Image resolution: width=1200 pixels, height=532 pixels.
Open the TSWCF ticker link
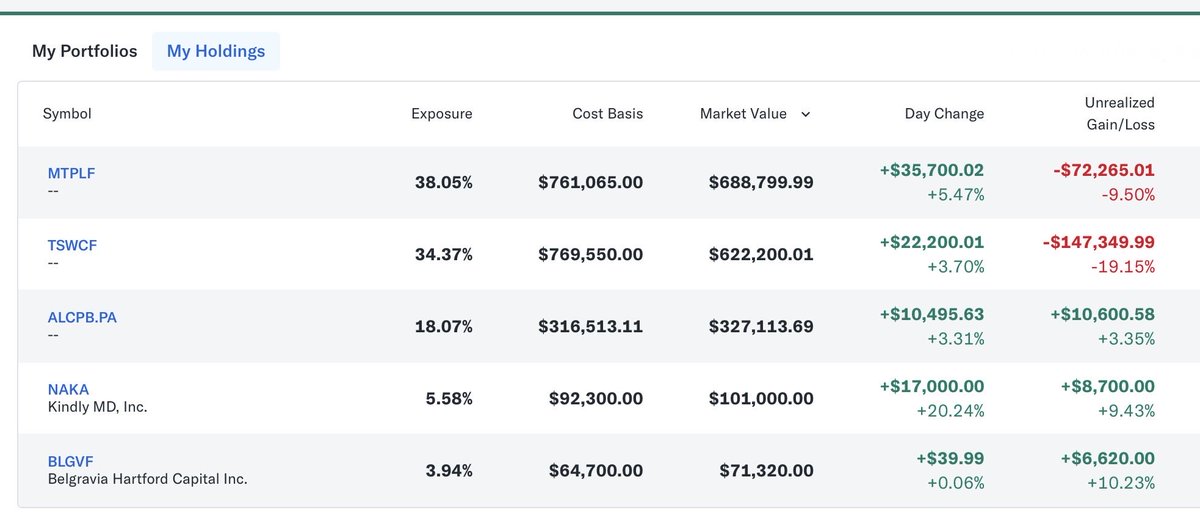click(72, 245)
